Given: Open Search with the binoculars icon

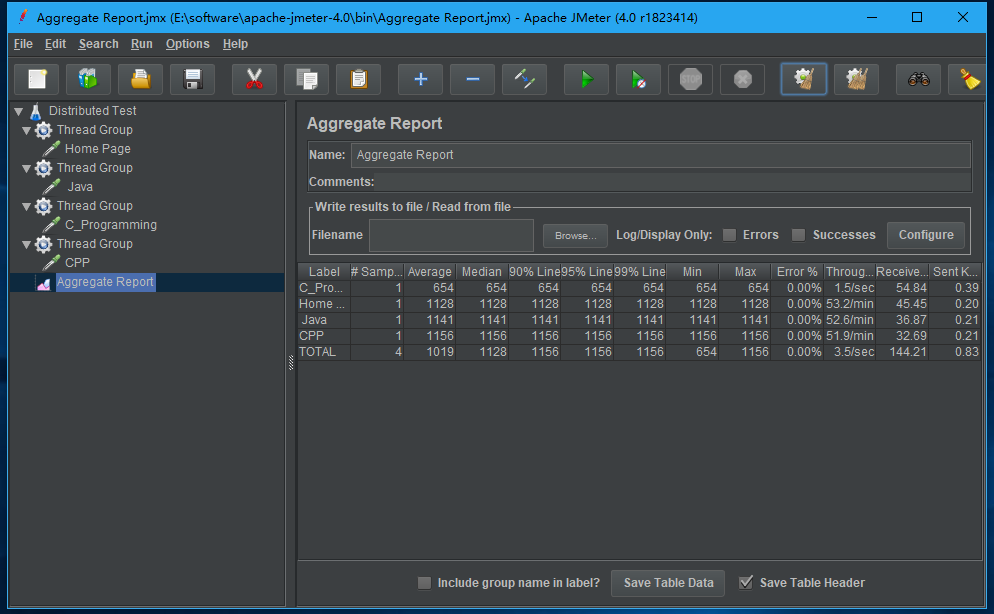Looking at the screenshot, I should click(918, 79).
